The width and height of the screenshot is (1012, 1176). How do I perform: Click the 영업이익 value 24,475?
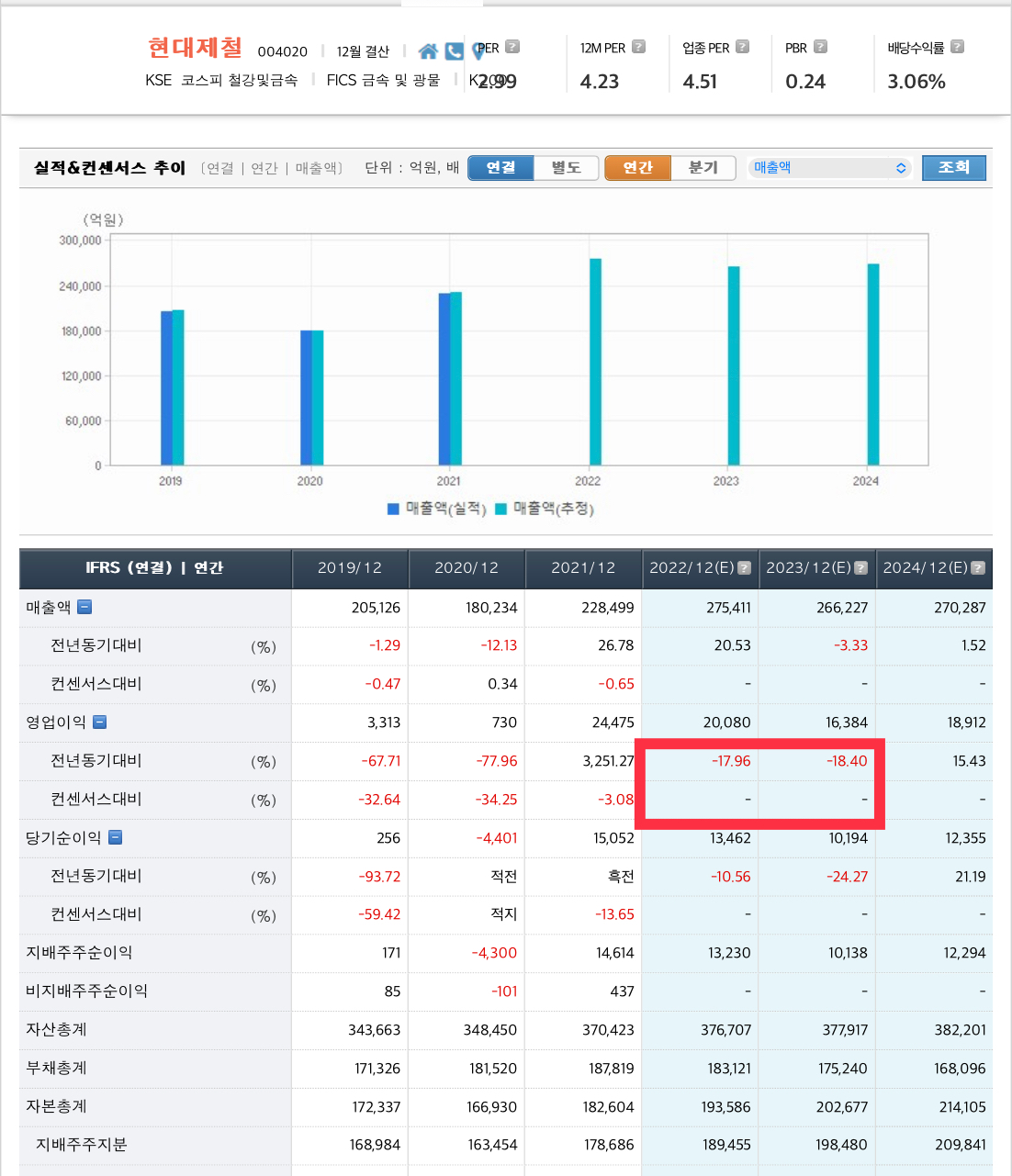(x=613, y=722)
